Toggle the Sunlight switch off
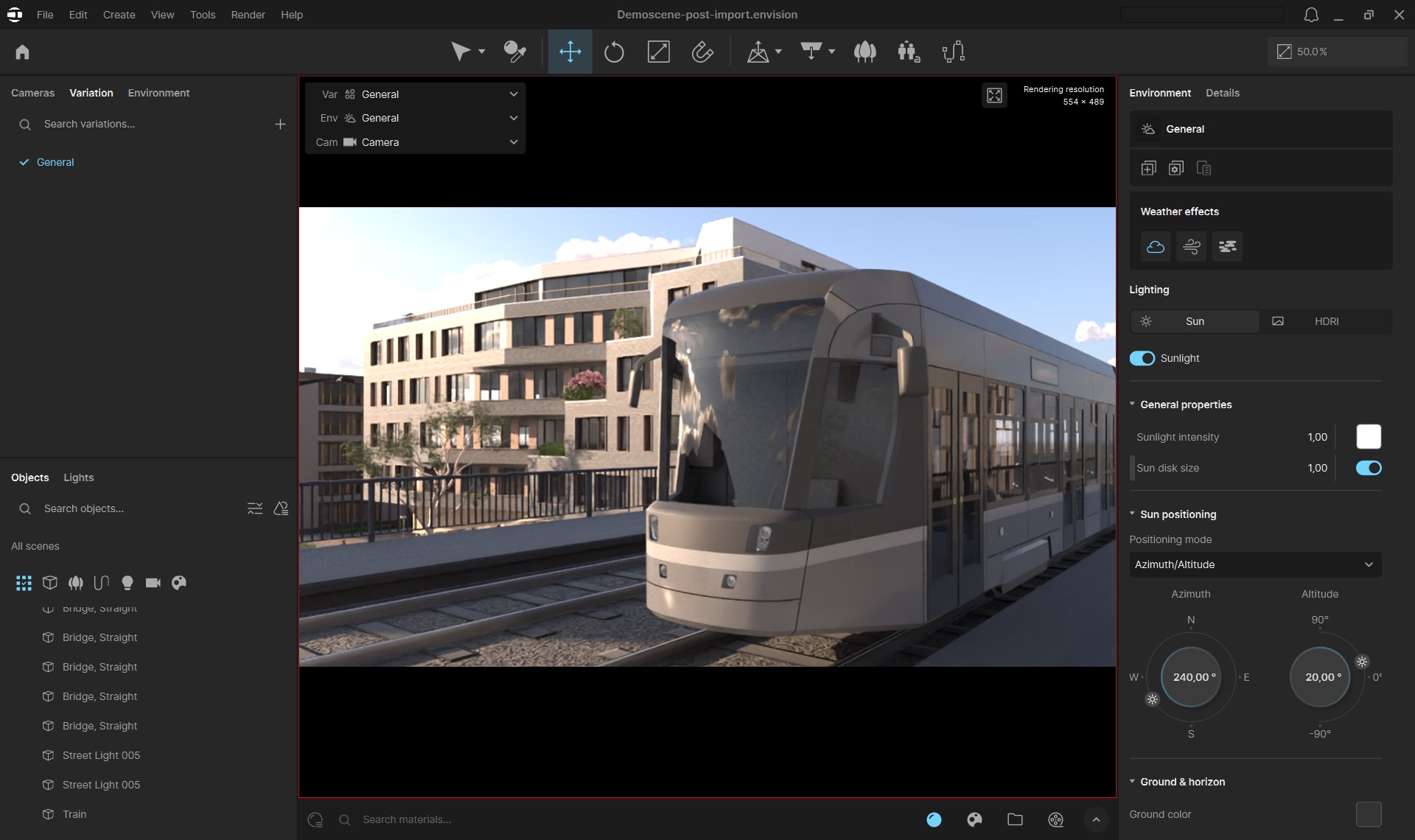Image resolution: width=1415 pixels, height=840 pixels. tap(1142, 358)
